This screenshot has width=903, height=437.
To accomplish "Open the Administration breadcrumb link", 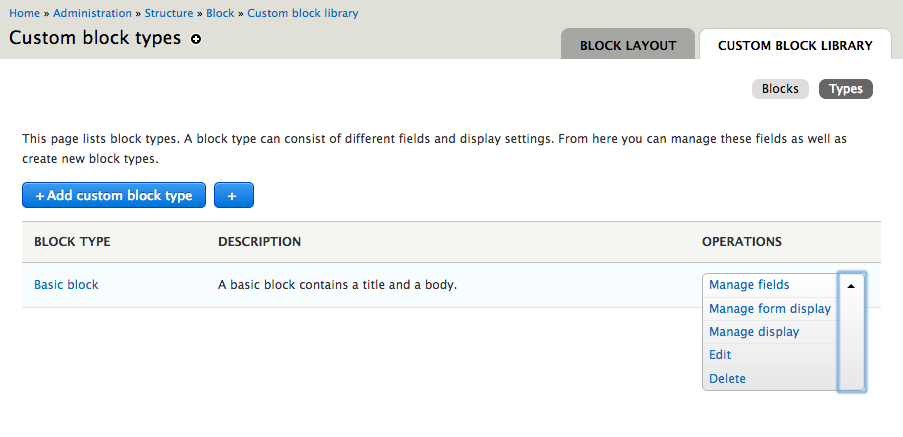I will [92, 13].
